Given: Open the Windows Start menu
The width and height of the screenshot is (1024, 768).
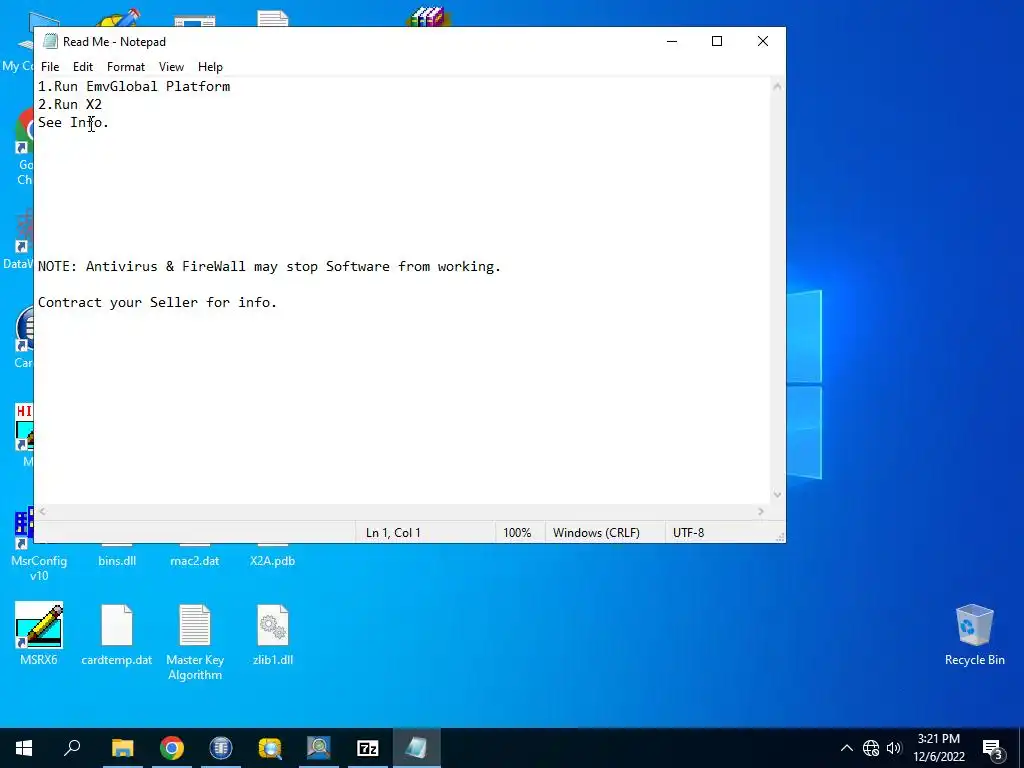Looking at the screenshot, I should (24, 748).
